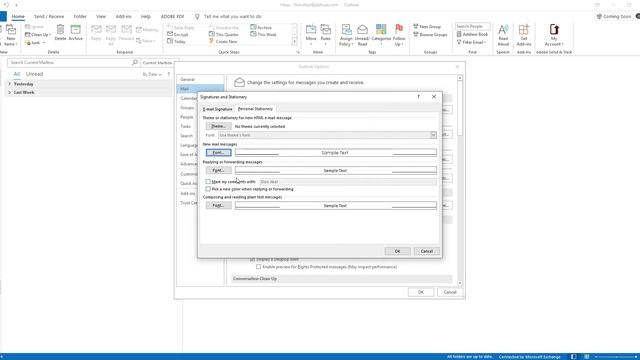Expand the Yesterday mail group
Screen dimensions: 640x360
click(10, 84)
